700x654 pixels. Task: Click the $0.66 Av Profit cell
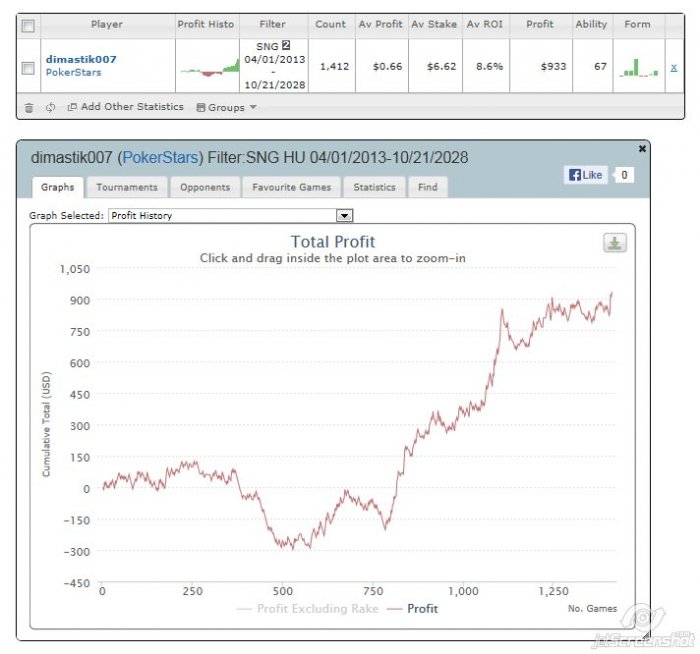(x=388, y=67)
